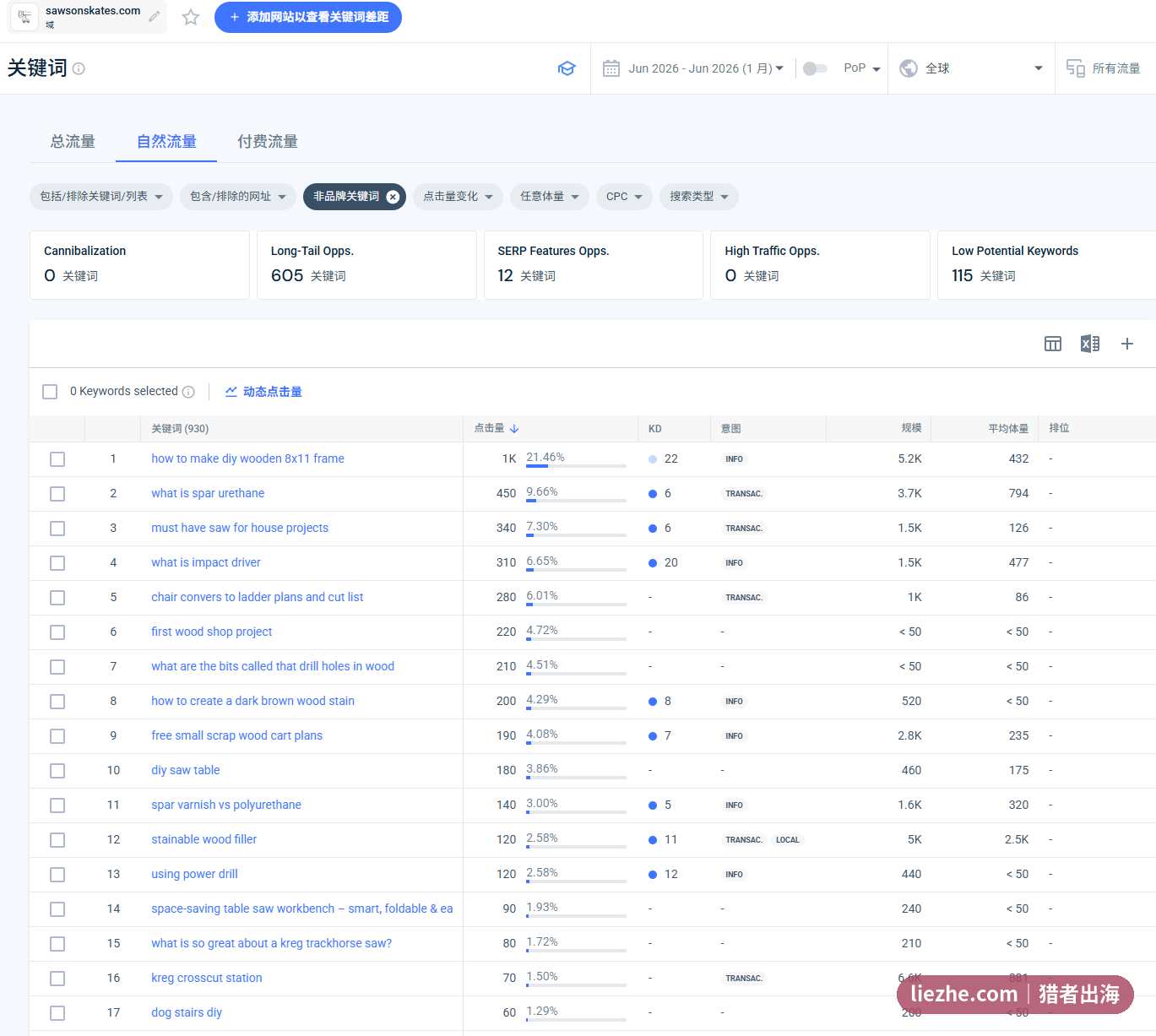Click the info icon next to 关键词 title
Image resolution: width=1156 pixels, height=1036 pixels.
[79, 69]
